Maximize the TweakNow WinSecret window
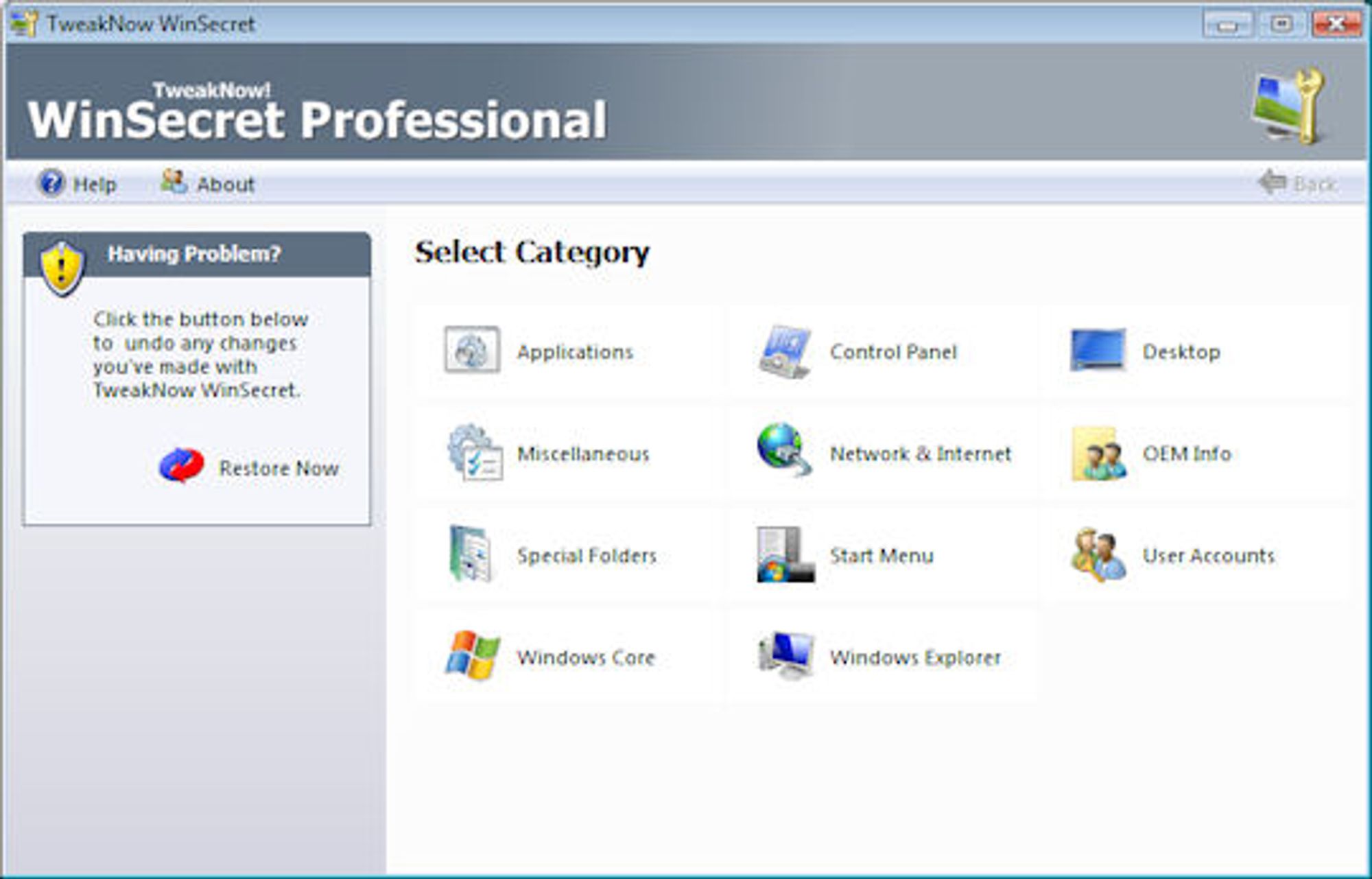Screen dimensions: 1372x879 [x=1281, y=24]
